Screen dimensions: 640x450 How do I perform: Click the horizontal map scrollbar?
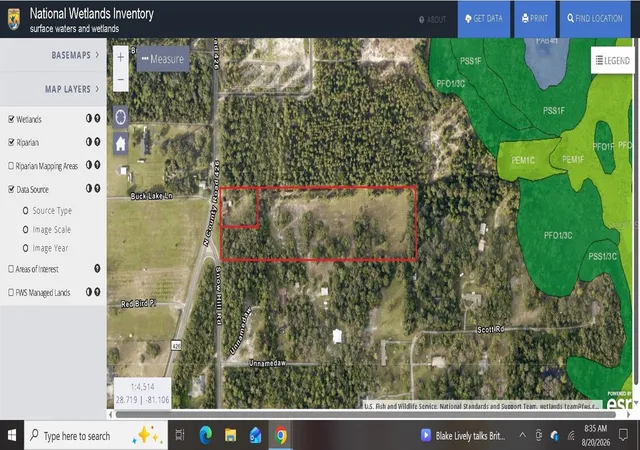365,414
